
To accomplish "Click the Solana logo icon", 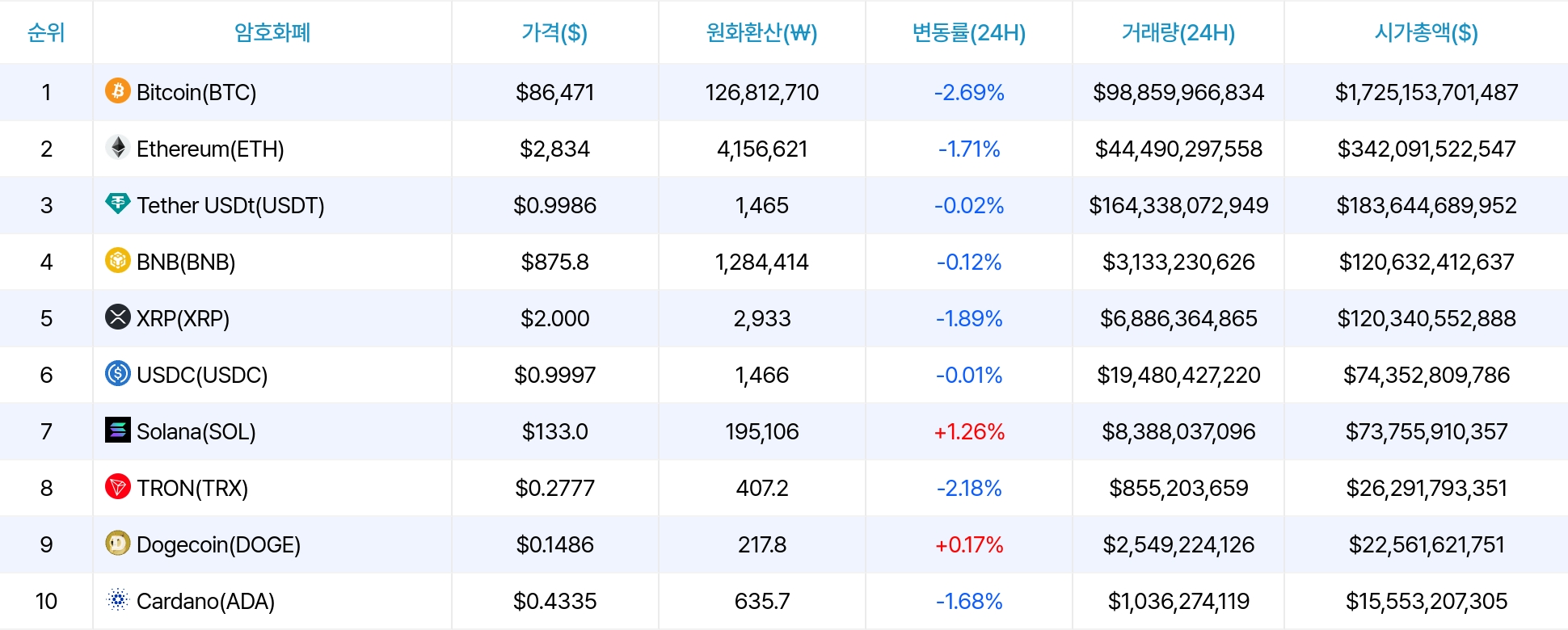I will click(x=118, y=430).
